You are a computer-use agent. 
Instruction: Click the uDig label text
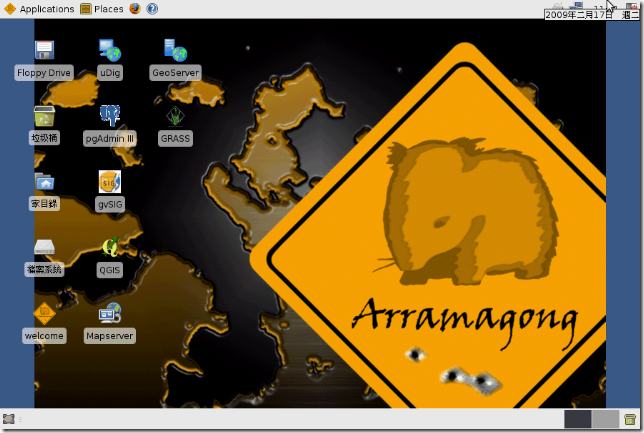(x=110, y=73)
